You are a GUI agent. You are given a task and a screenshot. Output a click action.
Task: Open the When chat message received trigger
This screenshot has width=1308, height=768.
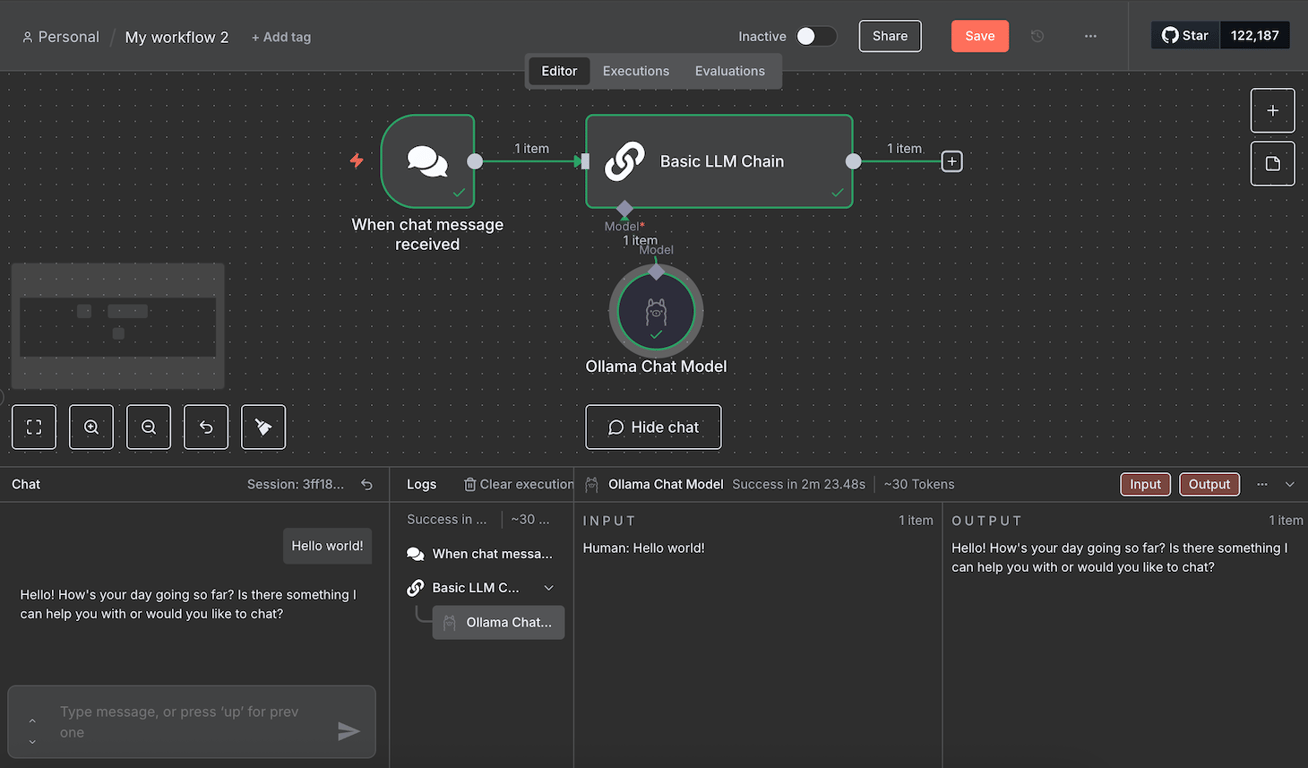428,160
